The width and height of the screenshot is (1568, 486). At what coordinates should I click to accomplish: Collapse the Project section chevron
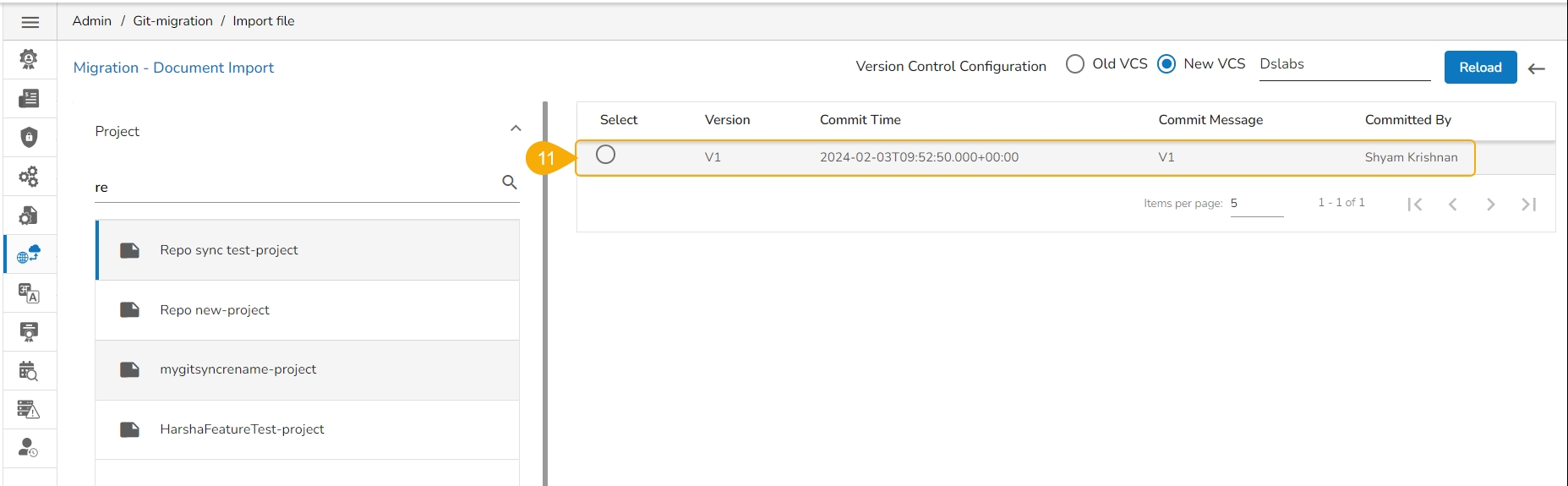point(516,128)
